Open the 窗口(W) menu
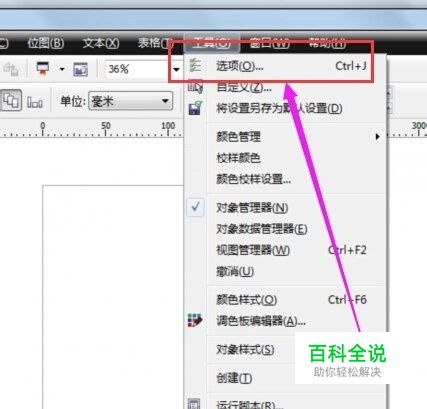This screenshot has height=409, width=427. click(269, 43)
